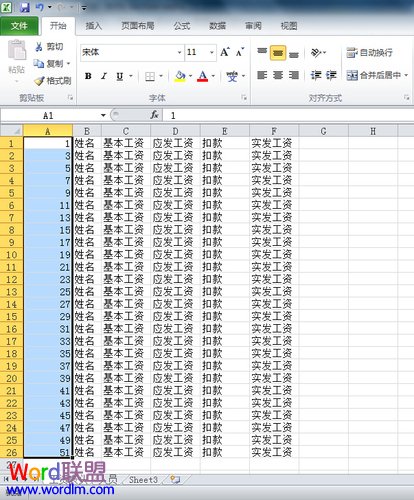Launch the 对齐方式 alignment dialog launcher
Image resolution: width=414 pixels, height=500 pixels.
pyautogui.click(x=406, y=98)
